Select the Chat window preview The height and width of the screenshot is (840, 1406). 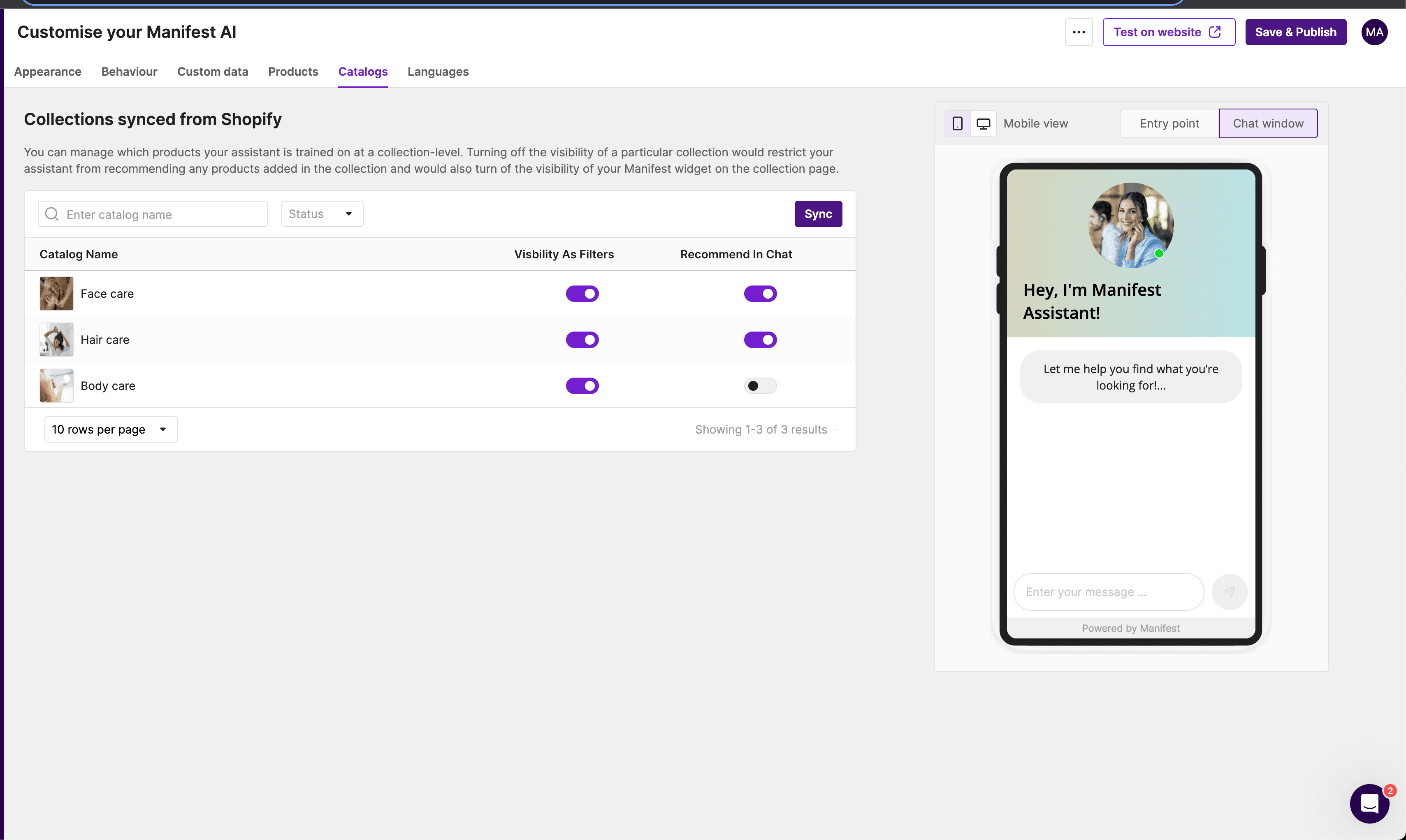click(1268, 123)
